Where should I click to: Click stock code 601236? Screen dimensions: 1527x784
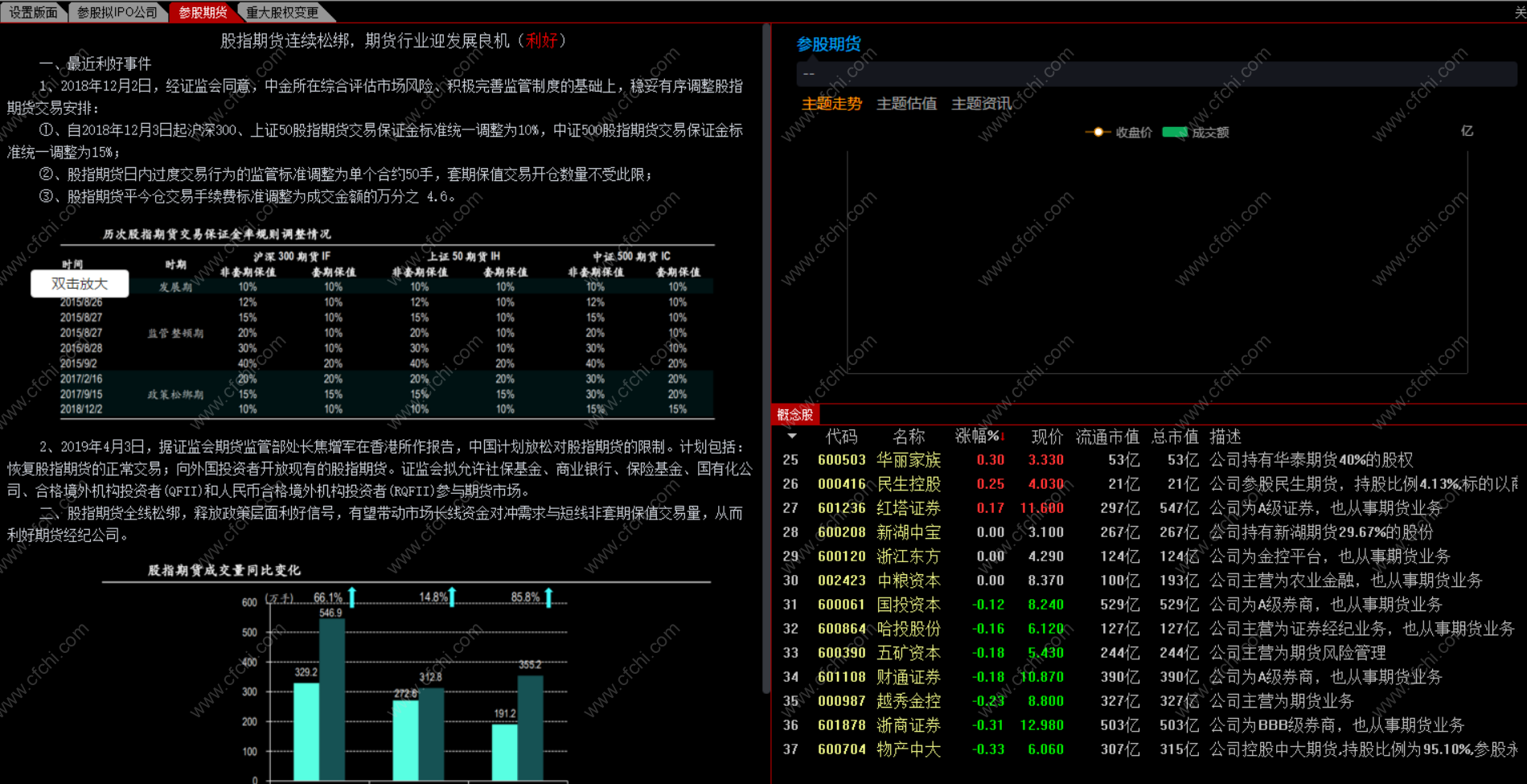pyautogui.click(x=841, y=508)
